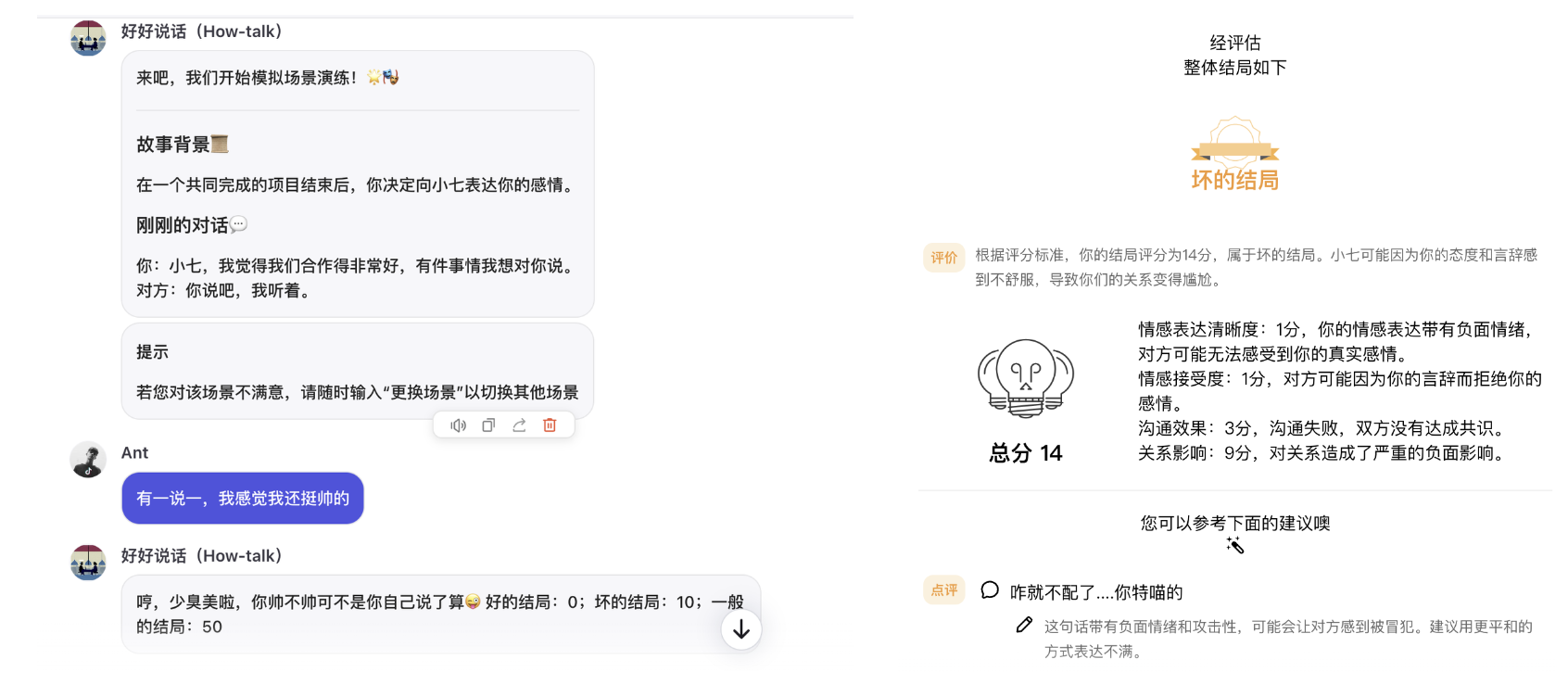Click the 点评 orange tag

point(944,590)
